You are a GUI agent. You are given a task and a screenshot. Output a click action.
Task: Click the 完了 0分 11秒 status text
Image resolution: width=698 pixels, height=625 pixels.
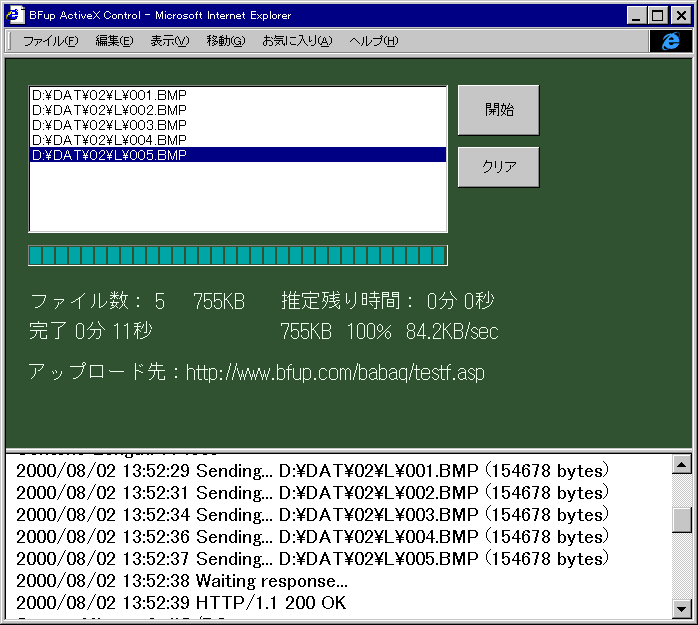[91, 331]
